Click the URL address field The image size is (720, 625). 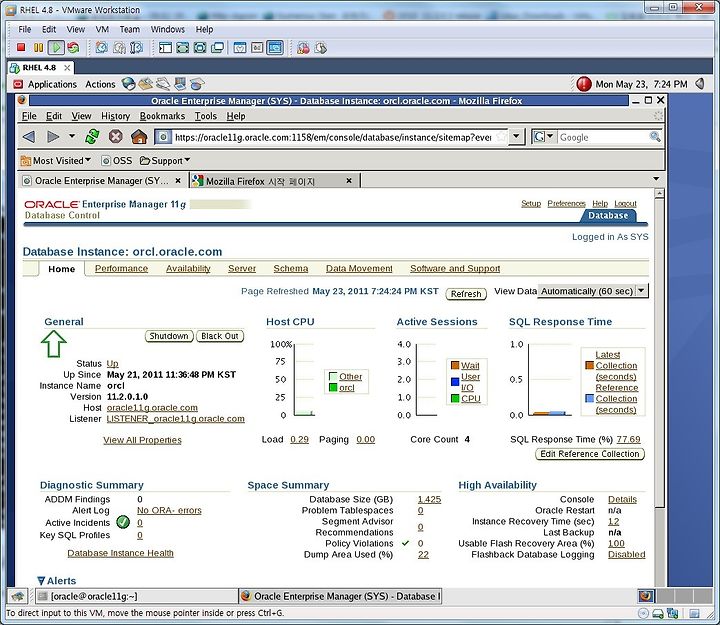pyautogui.click(x=333, y=137)
